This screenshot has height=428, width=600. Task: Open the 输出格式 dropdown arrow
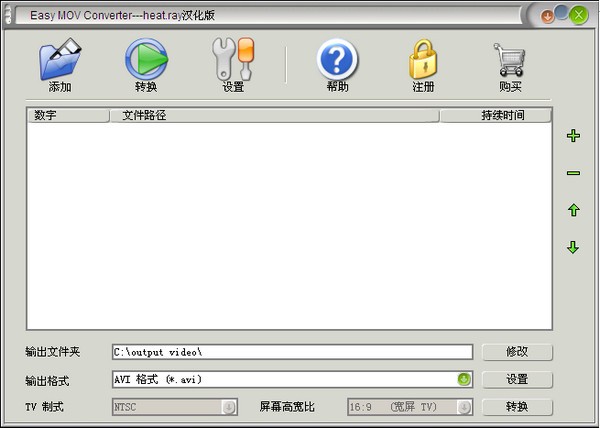coord(464,379)
